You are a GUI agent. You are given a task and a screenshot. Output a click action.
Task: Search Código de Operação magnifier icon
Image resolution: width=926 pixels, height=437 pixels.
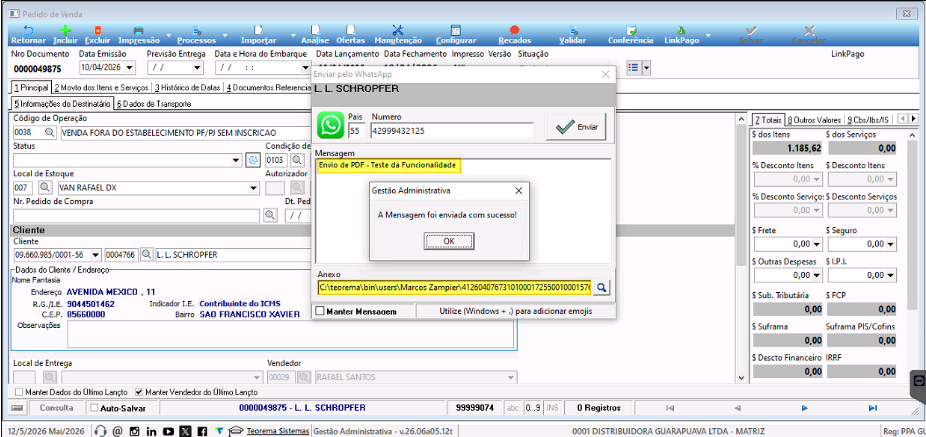pos(50,133)
